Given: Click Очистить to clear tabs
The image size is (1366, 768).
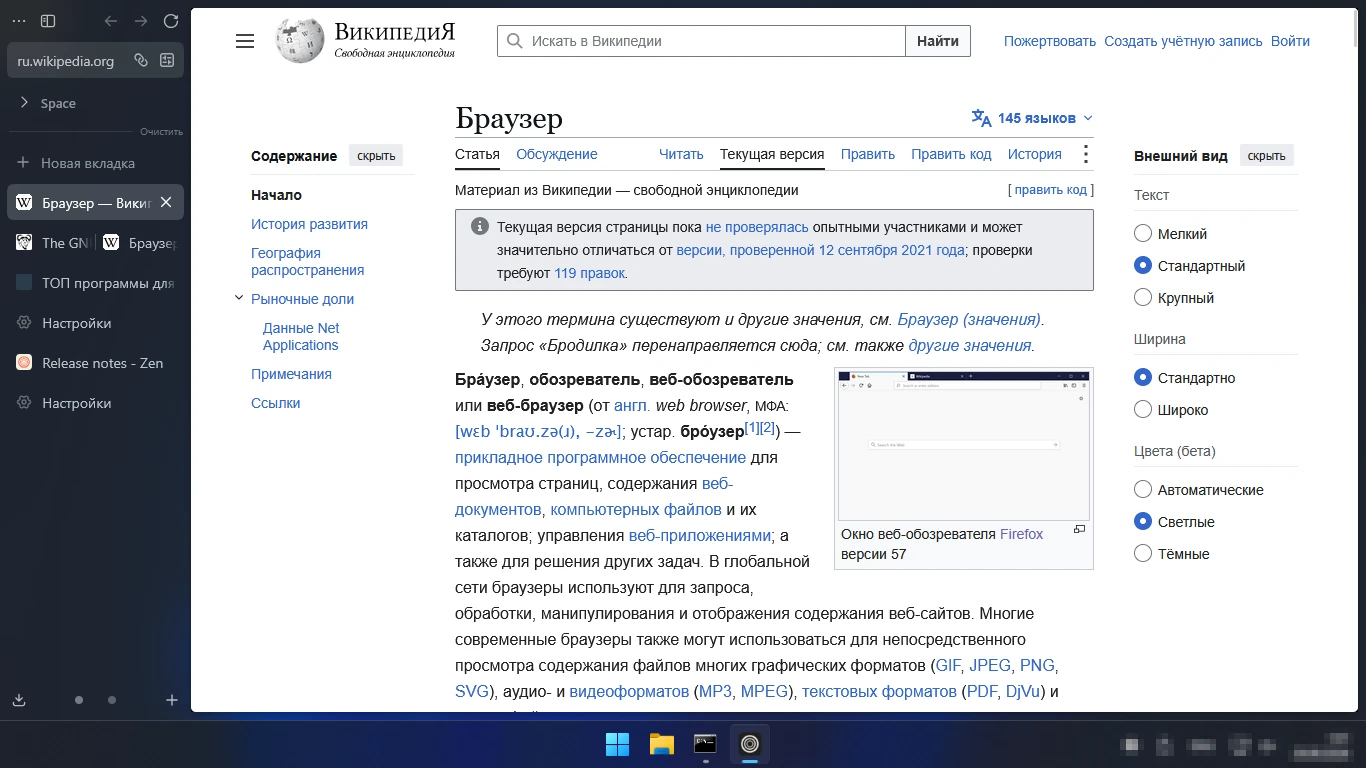Looking at the screenshot, I should (162, 132).
